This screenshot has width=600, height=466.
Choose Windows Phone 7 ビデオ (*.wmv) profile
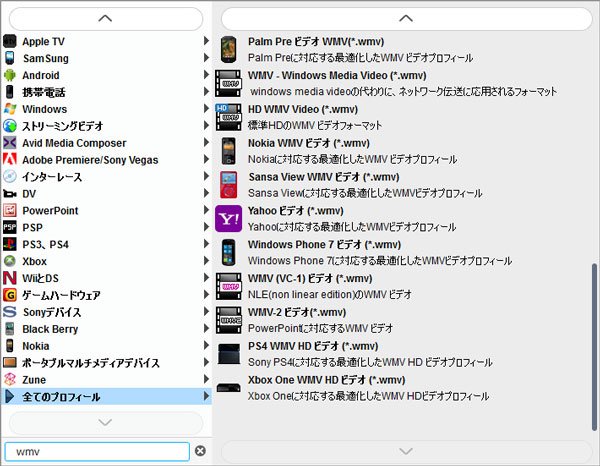[402, 253]
